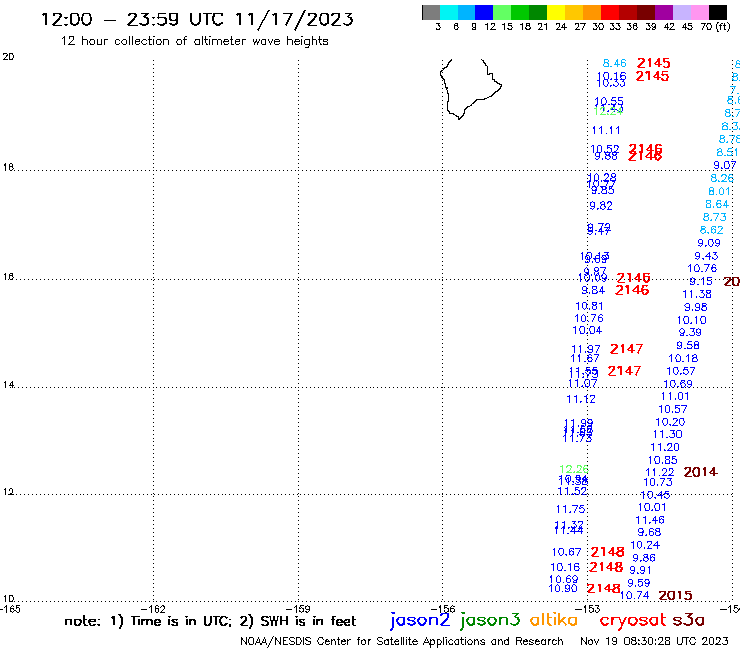Click the Hawaii Big Island outline
The height and width of the screenshot is (650, 740).
[x=470, y=89]
